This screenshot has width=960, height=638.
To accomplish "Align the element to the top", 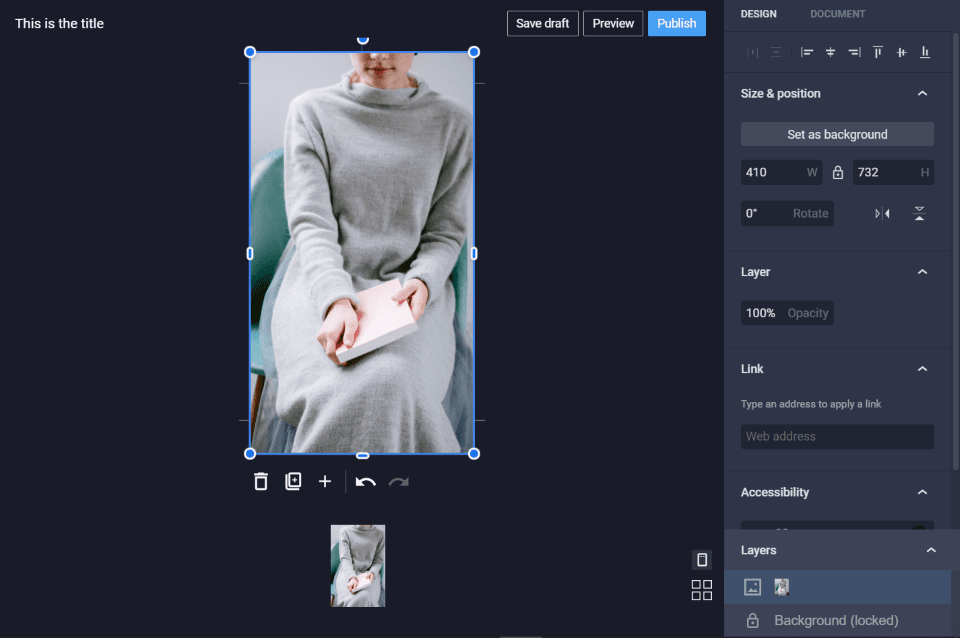I will coord(878,52).
